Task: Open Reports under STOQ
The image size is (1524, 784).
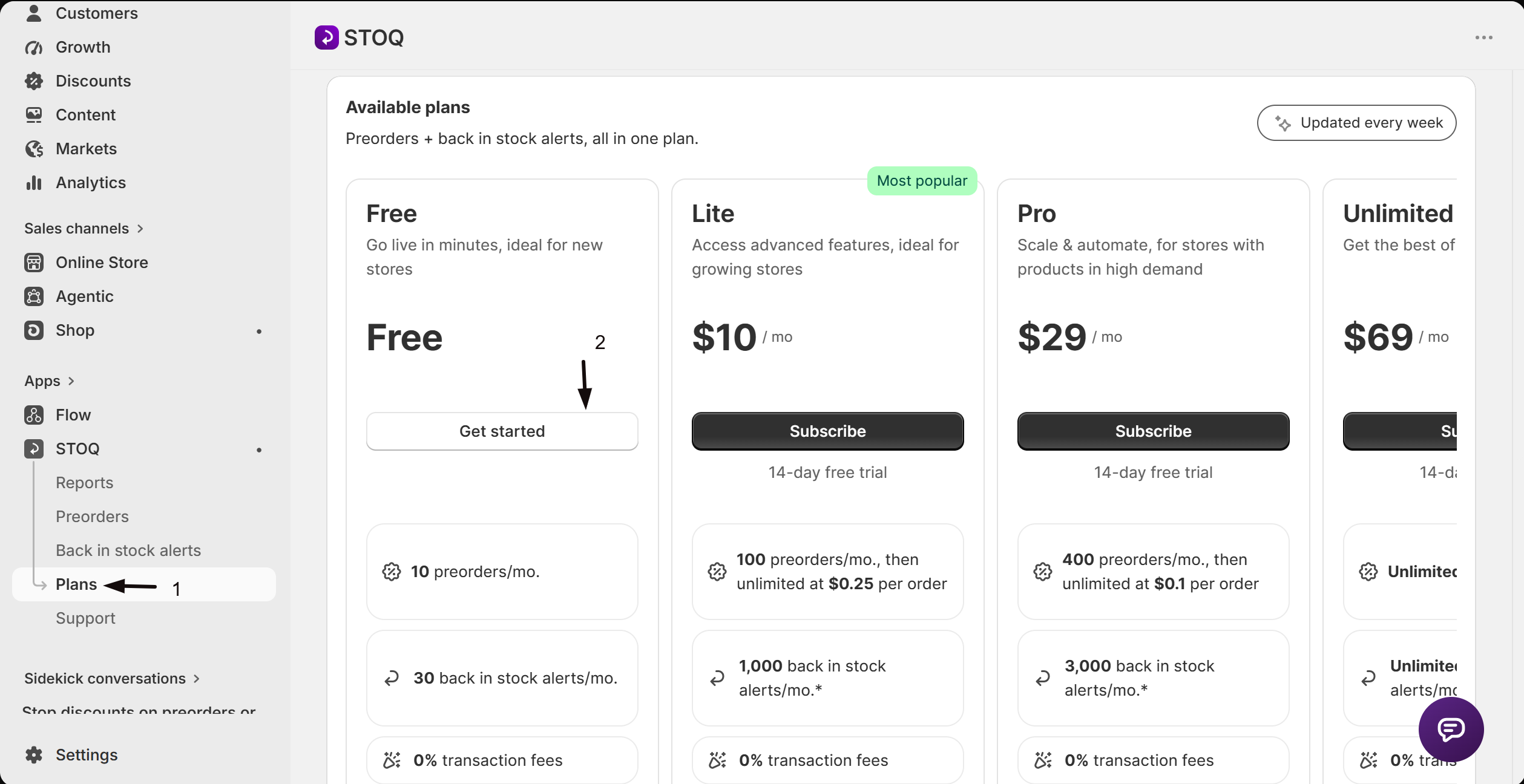Action: [x=84, y=483]
